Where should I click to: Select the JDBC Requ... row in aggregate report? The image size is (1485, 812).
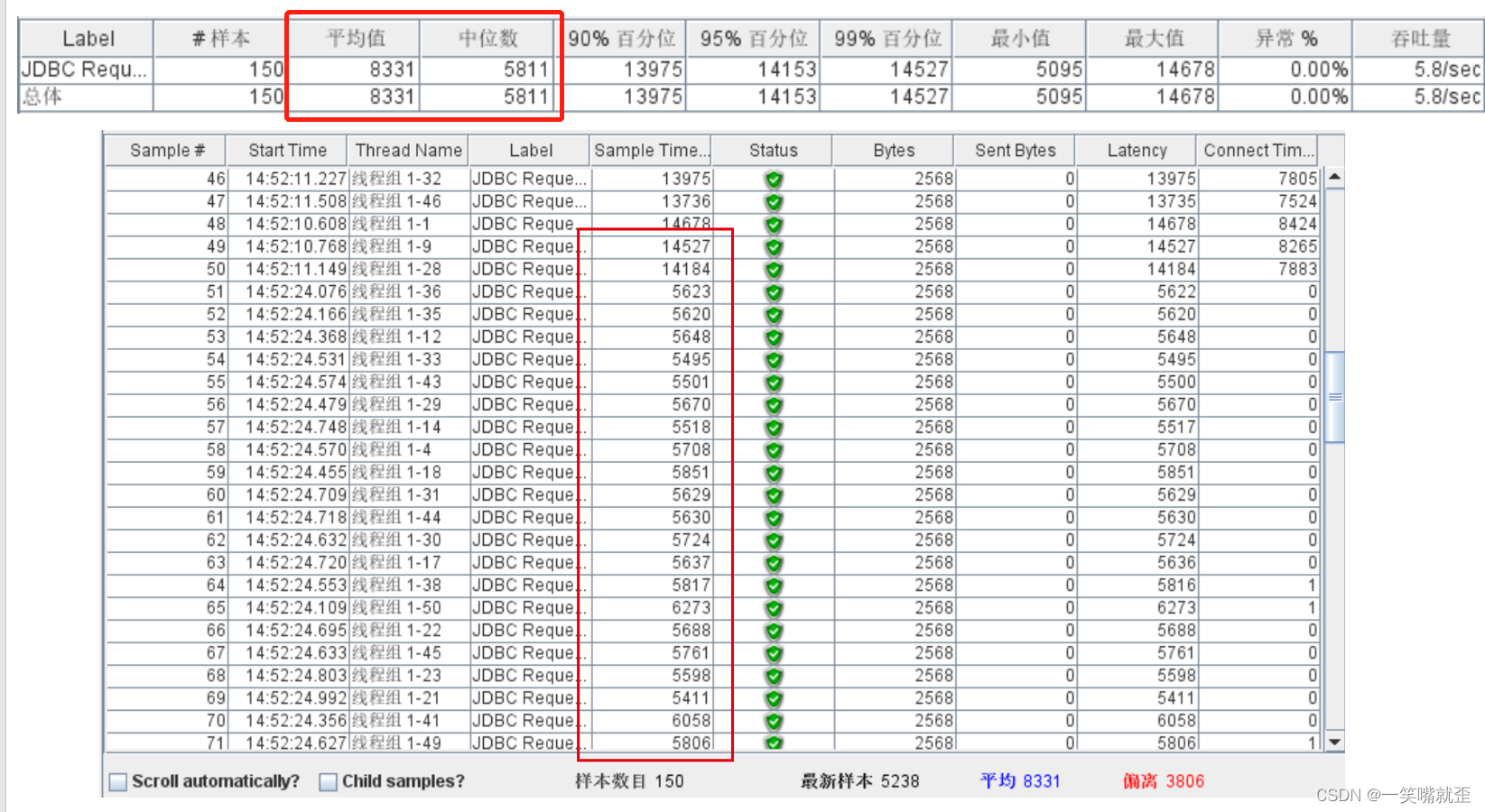tap(751, 69)
